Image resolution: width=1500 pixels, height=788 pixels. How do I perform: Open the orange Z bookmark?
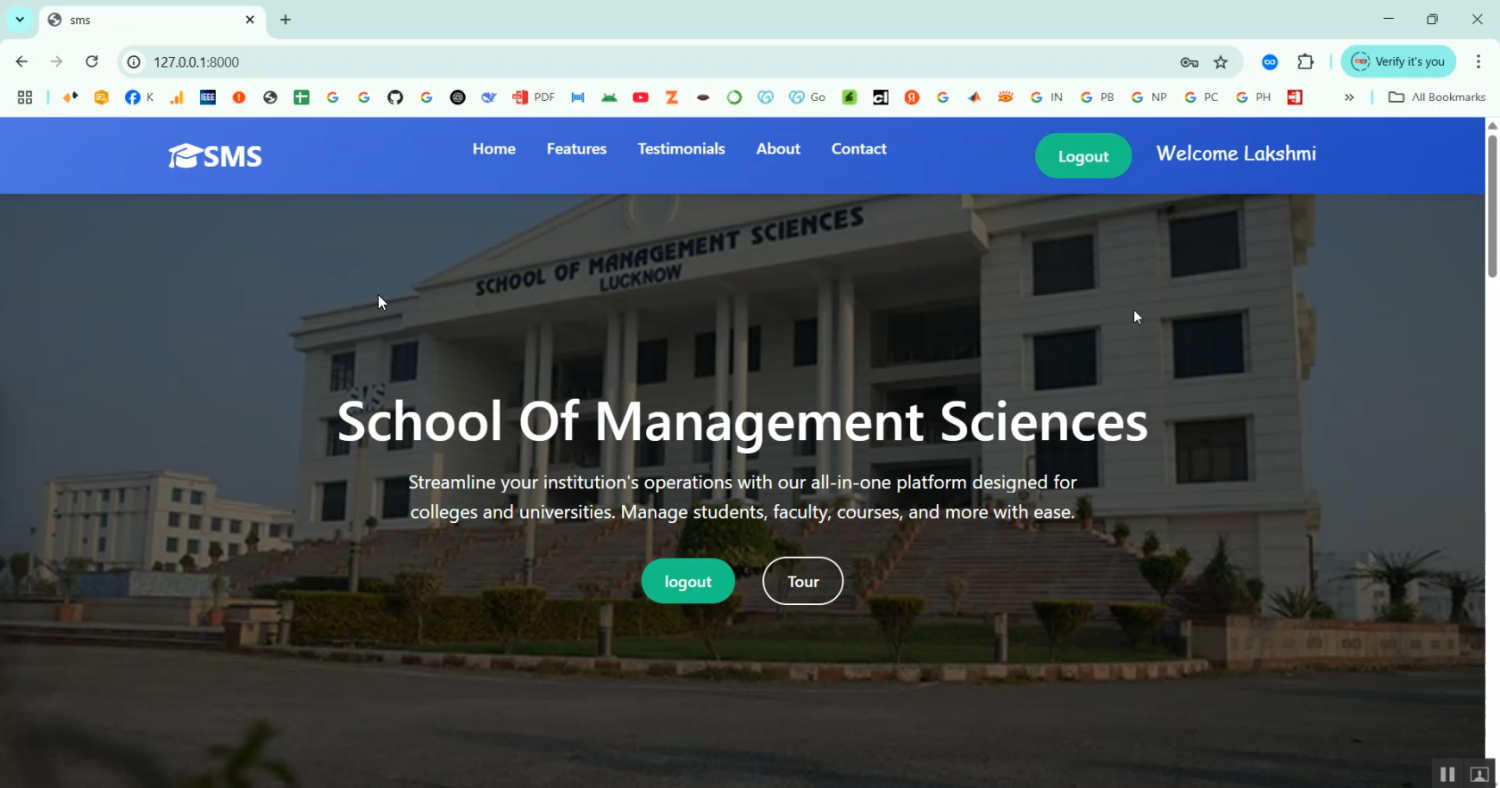[x=672, y=97]
